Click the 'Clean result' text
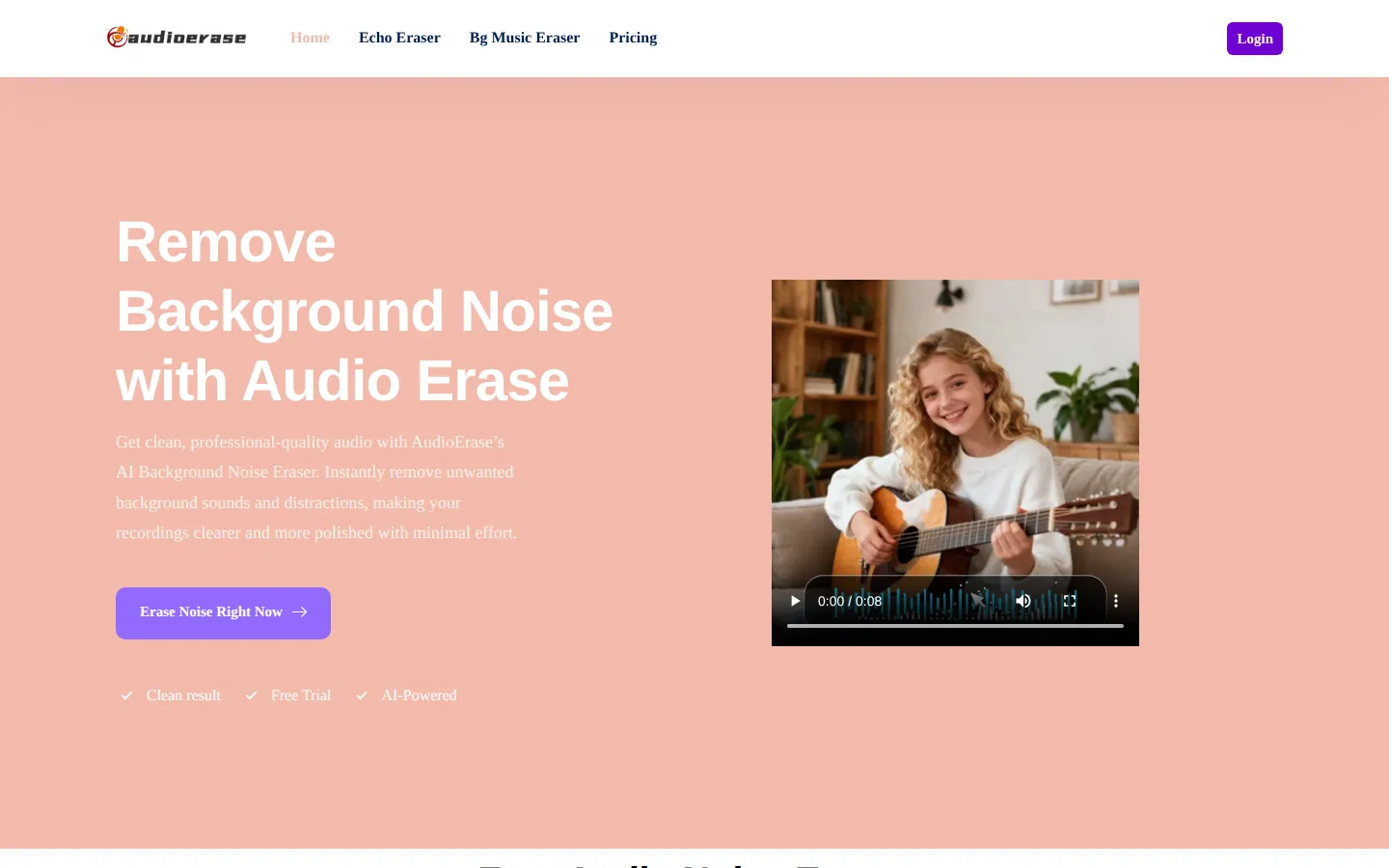The image size is (1389, 868). point(183,695)
